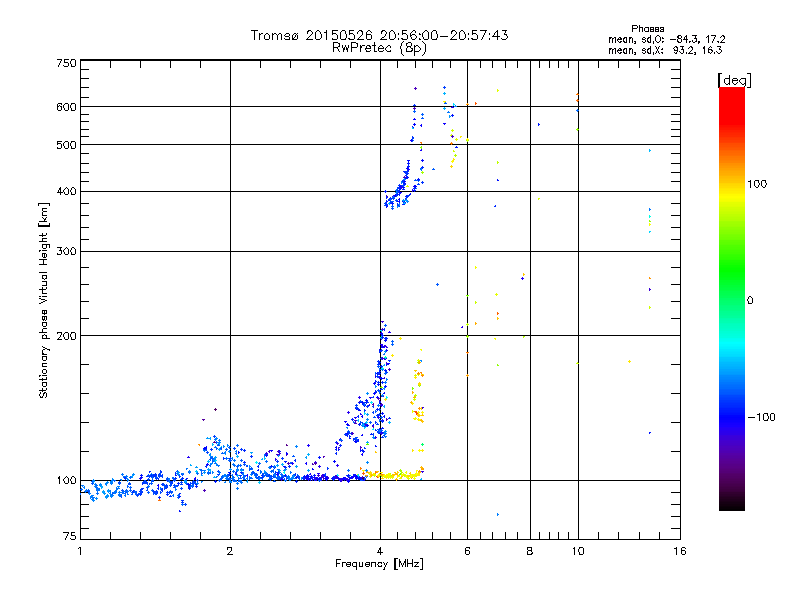
Task: Click the subtitle 'RwPretec (8p)'
Action: point(380,48)
